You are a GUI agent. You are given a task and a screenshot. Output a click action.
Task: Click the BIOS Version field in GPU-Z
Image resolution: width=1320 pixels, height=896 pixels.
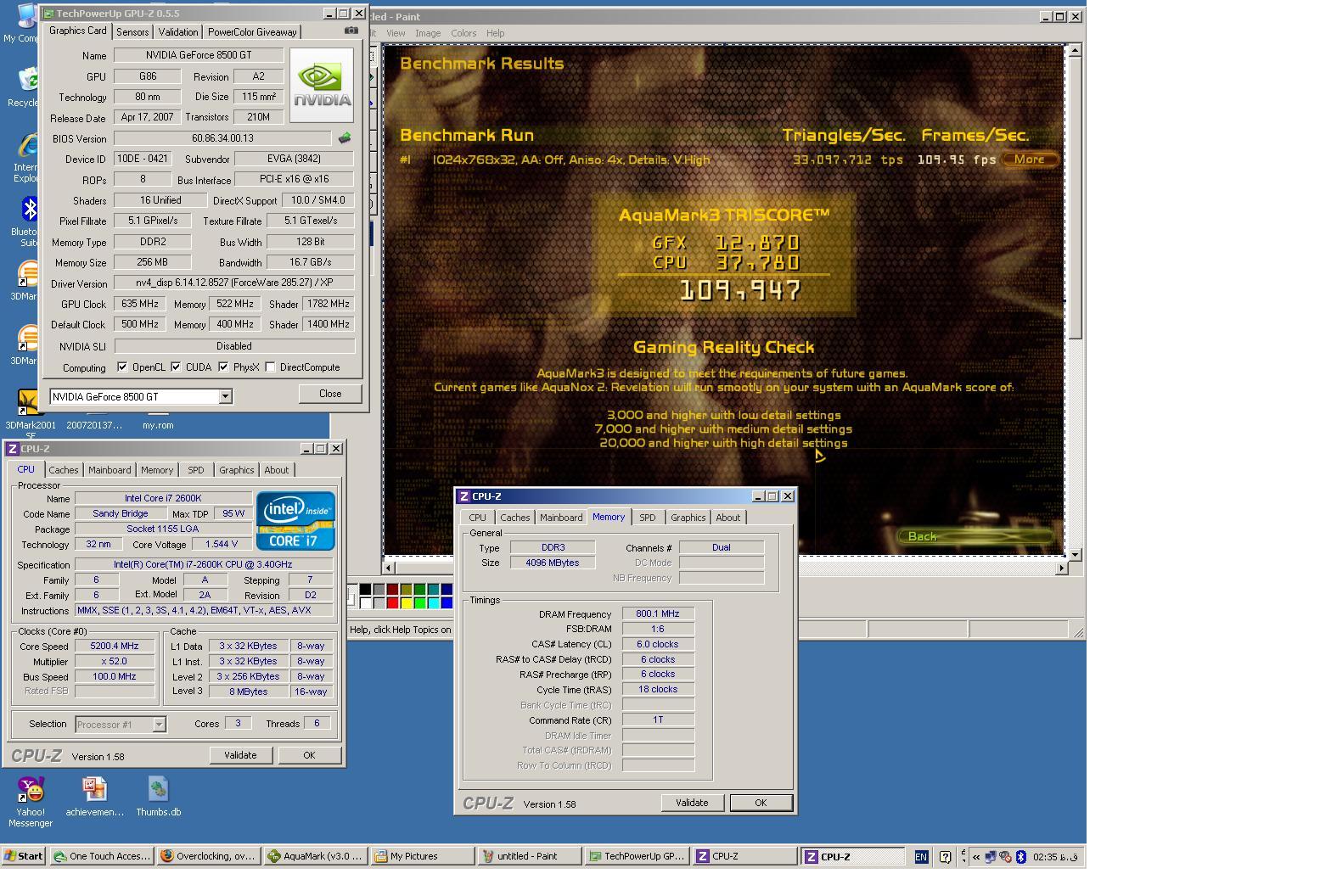pyautogui.click(x=222, y=138)
